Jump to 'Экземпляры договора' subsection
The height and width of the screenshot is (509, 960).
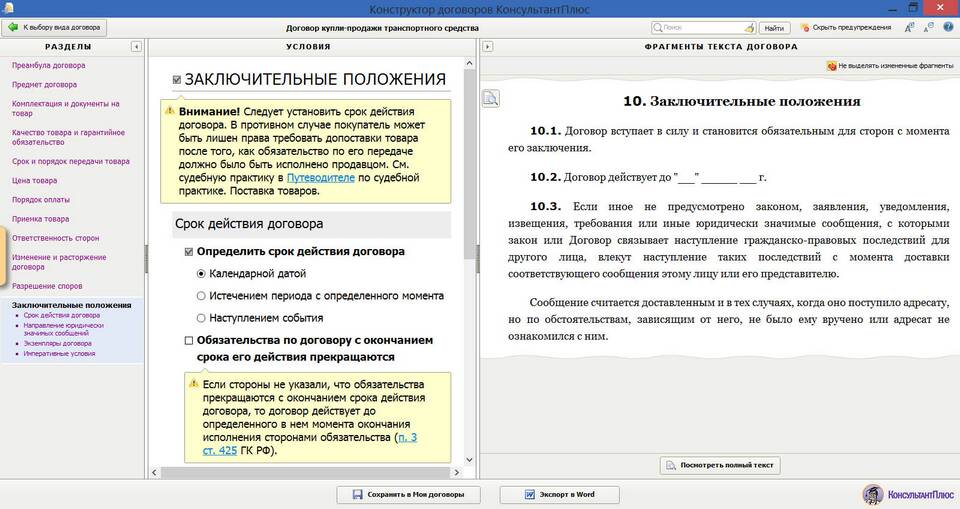click(57, 344)
